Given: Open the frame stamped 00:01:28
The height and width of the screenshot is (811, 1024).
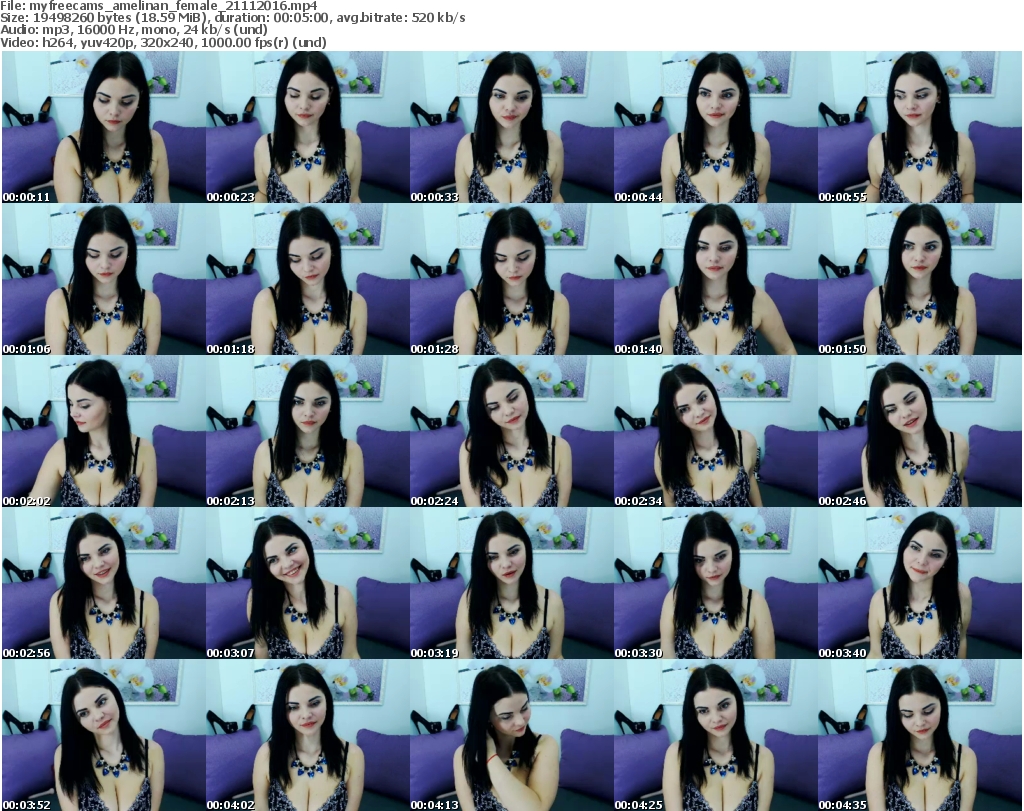Looking at the screenshot, I should (511, 279).
